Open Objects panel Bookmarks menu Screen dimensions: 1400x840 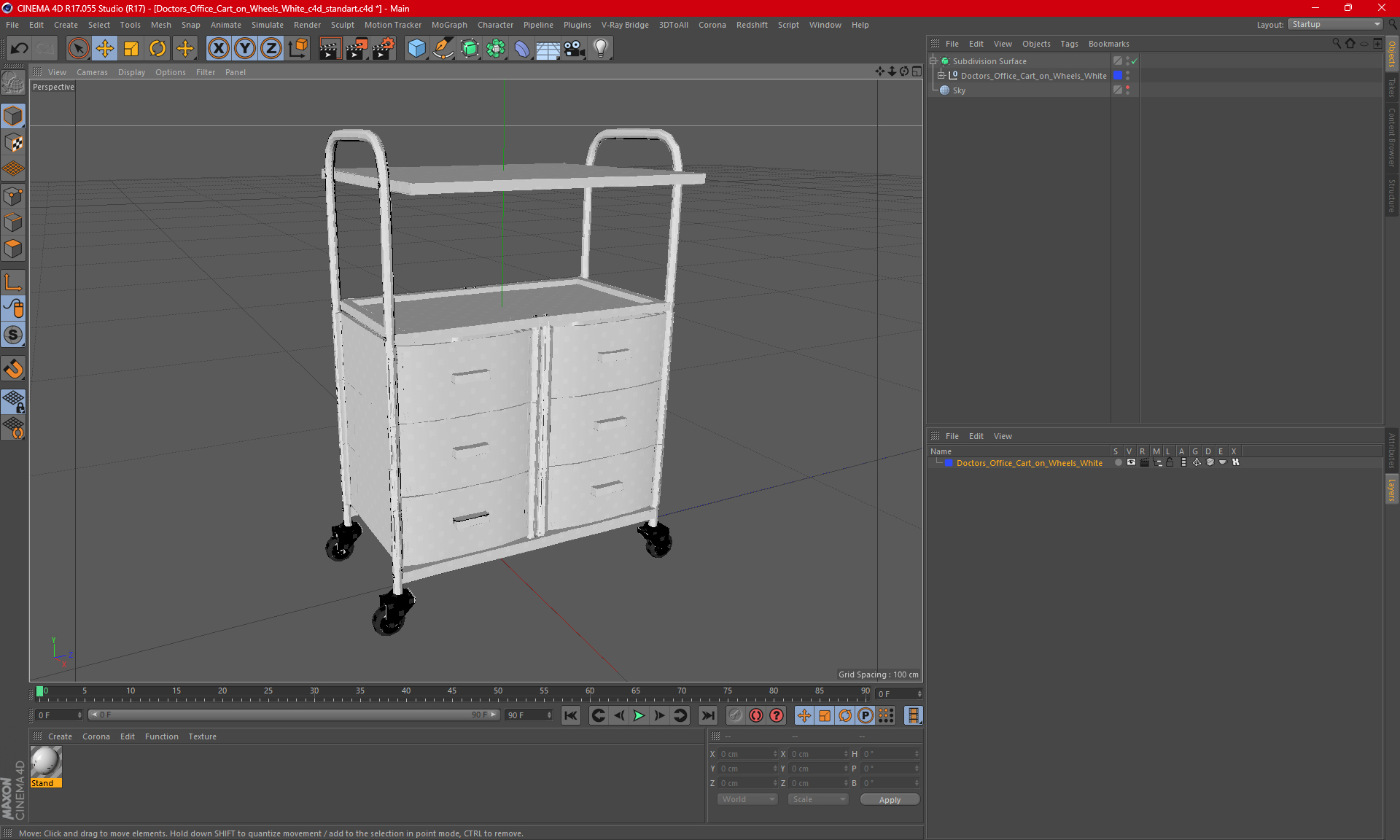tap(1108, 44)
